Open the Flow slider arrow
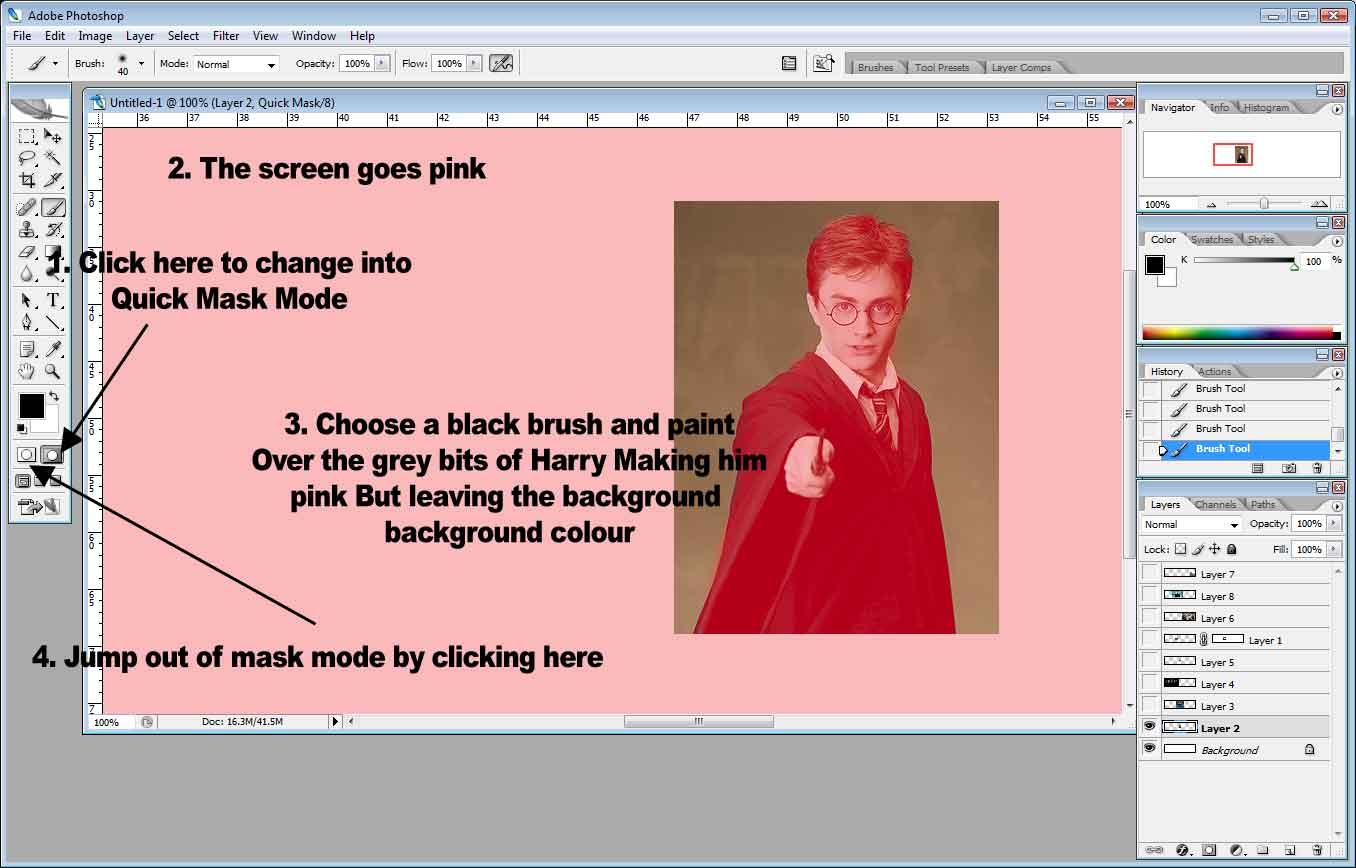This screenshot has height=868, width=1356. pyautogui.click(x=473, y=63)
